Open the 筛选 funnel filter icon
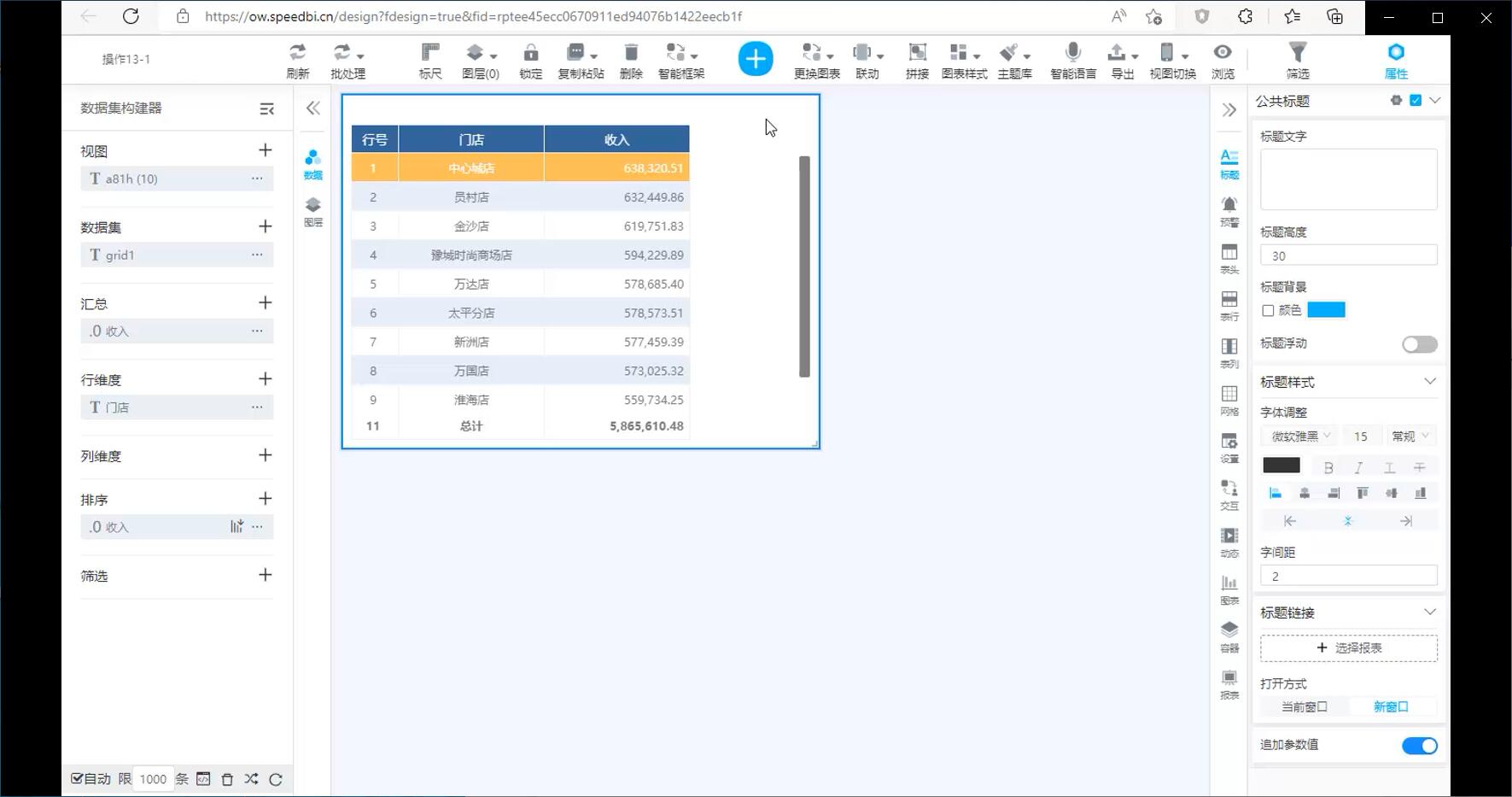 (1297, 53)
